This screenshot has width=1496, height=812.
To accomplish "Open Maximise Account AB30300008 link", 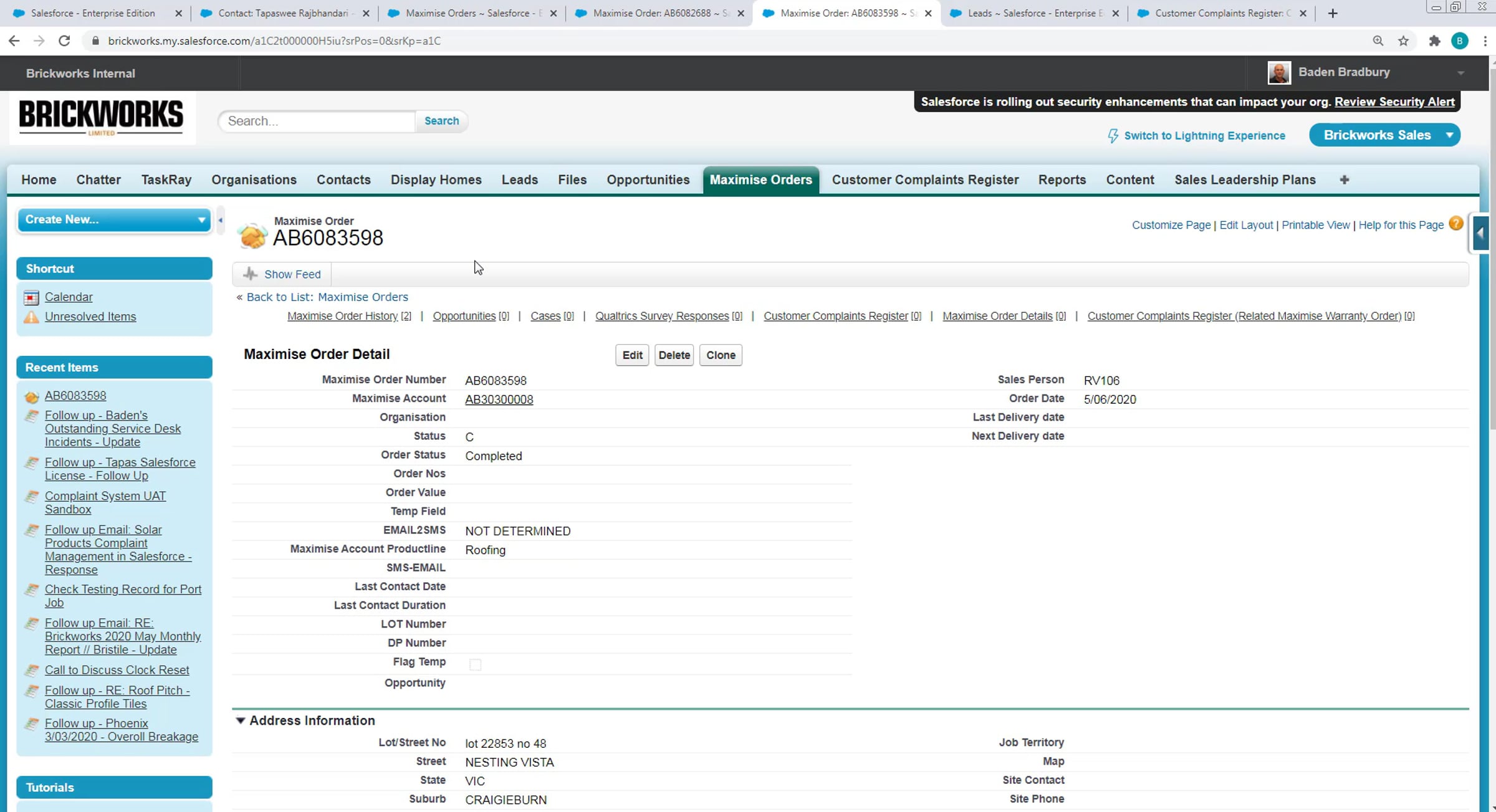I will pyautogui.click(x=499, y=399).
